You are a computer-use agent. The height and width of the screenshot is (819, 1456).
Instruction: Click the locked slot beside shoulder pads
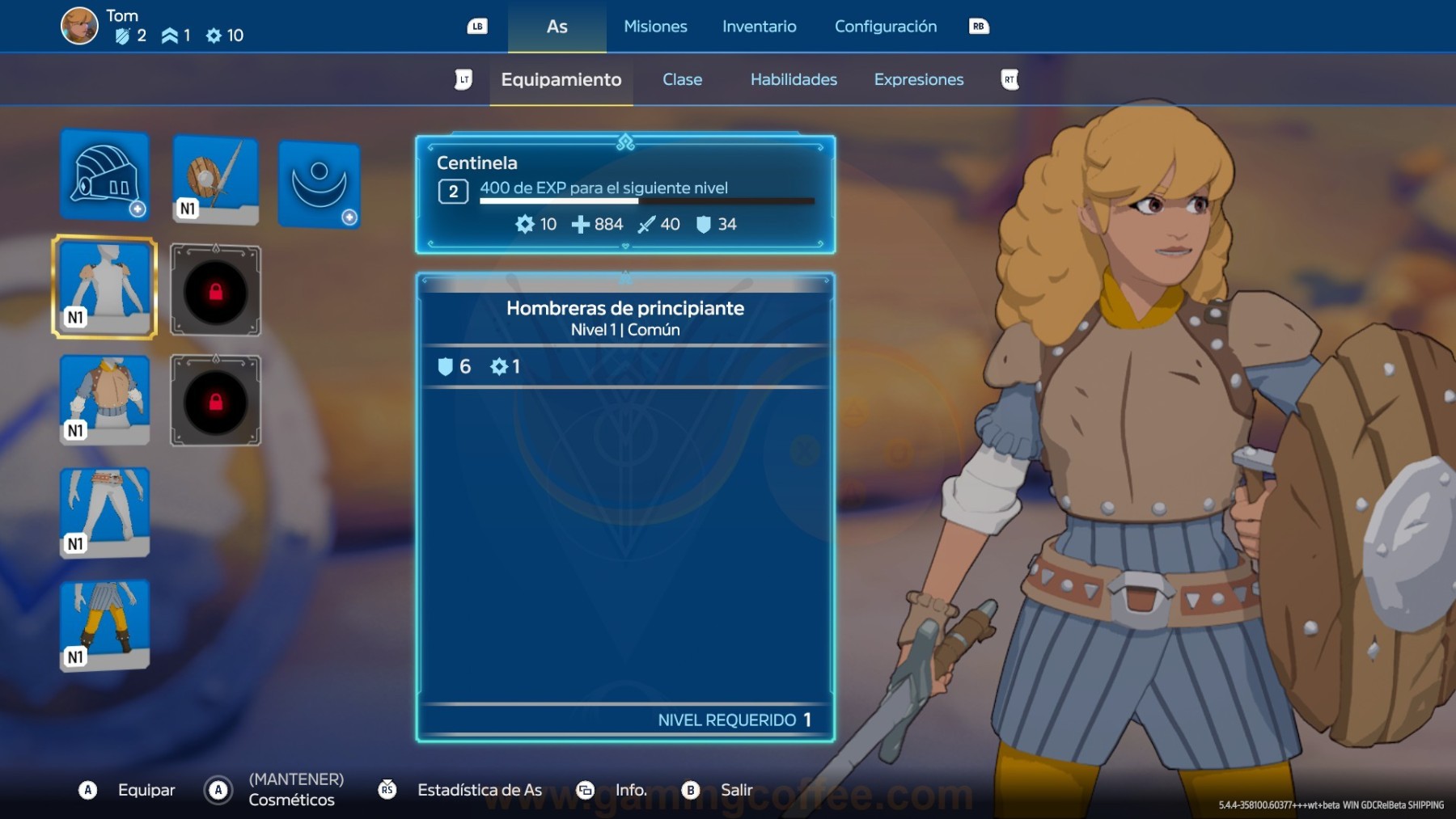tap(215, 290)
